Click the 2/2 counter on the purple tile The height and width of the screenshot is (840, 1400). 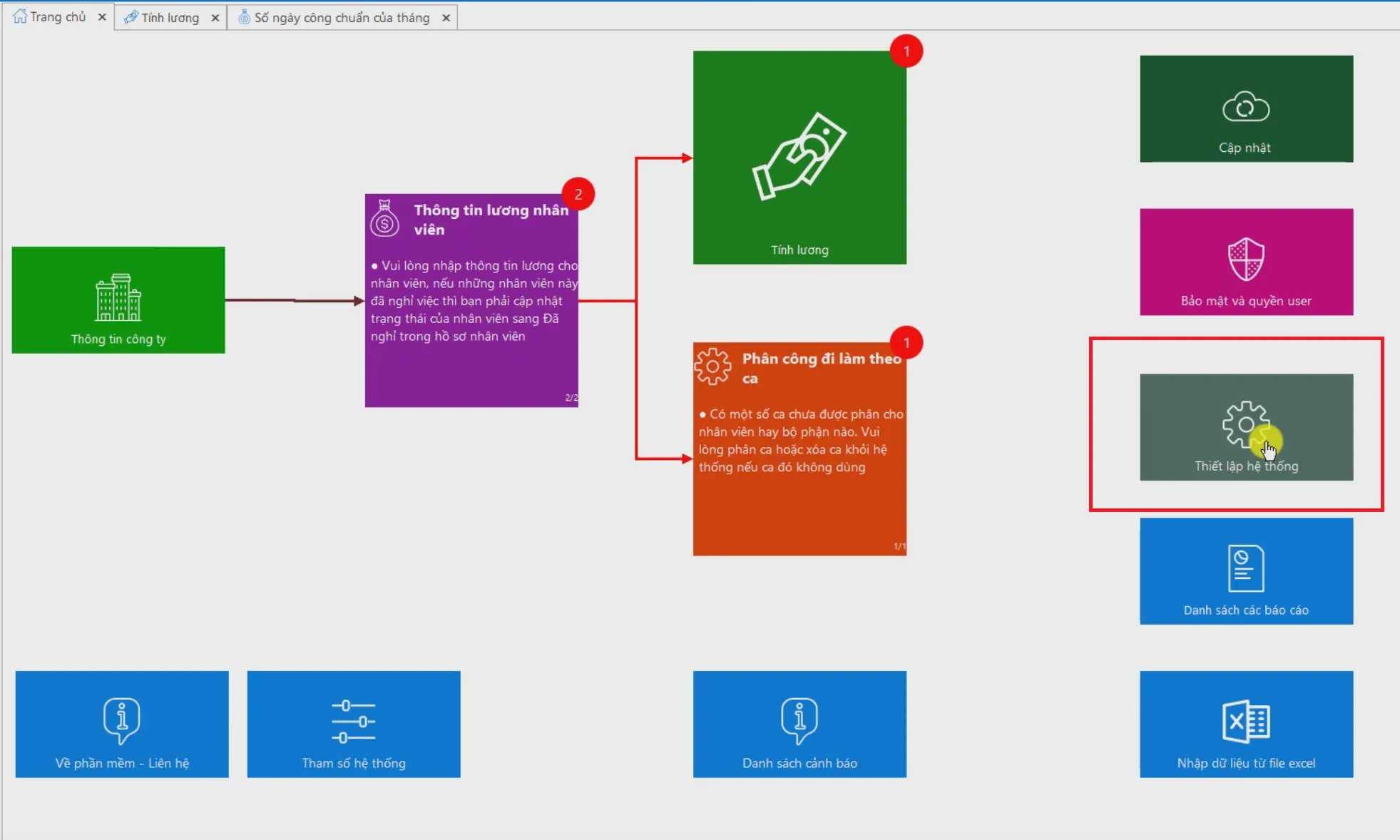(x=571, y=398)
